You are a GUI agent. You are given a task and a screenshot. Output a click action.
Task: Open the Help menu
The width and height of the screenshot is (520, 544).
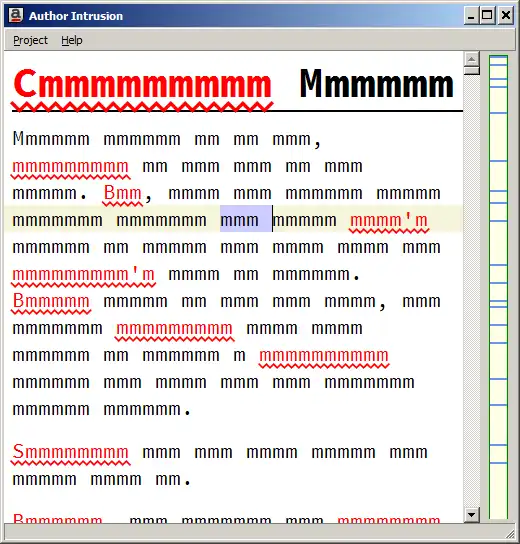tap(72, 40)
